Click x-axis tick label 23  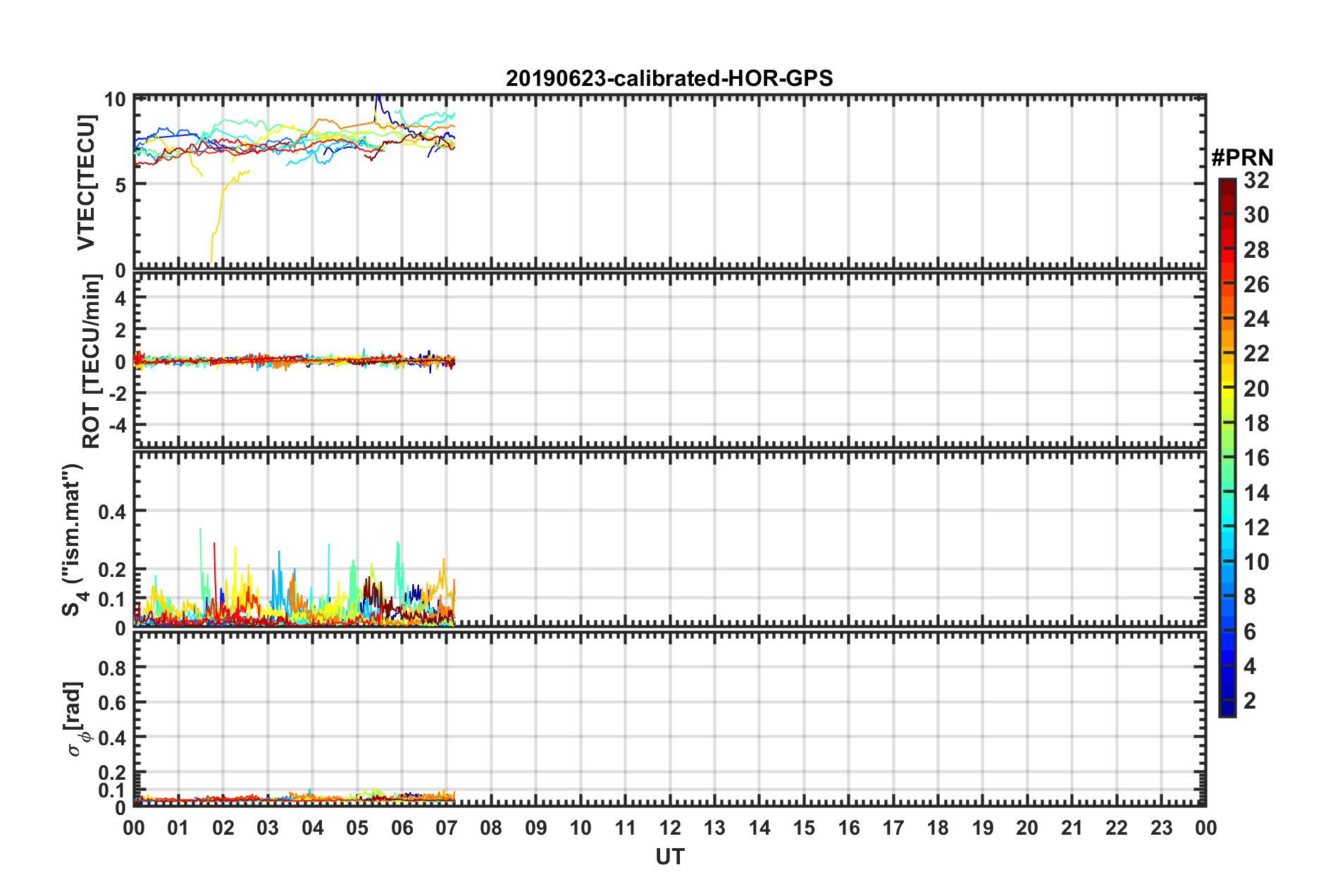click(x=1161, y=828)
